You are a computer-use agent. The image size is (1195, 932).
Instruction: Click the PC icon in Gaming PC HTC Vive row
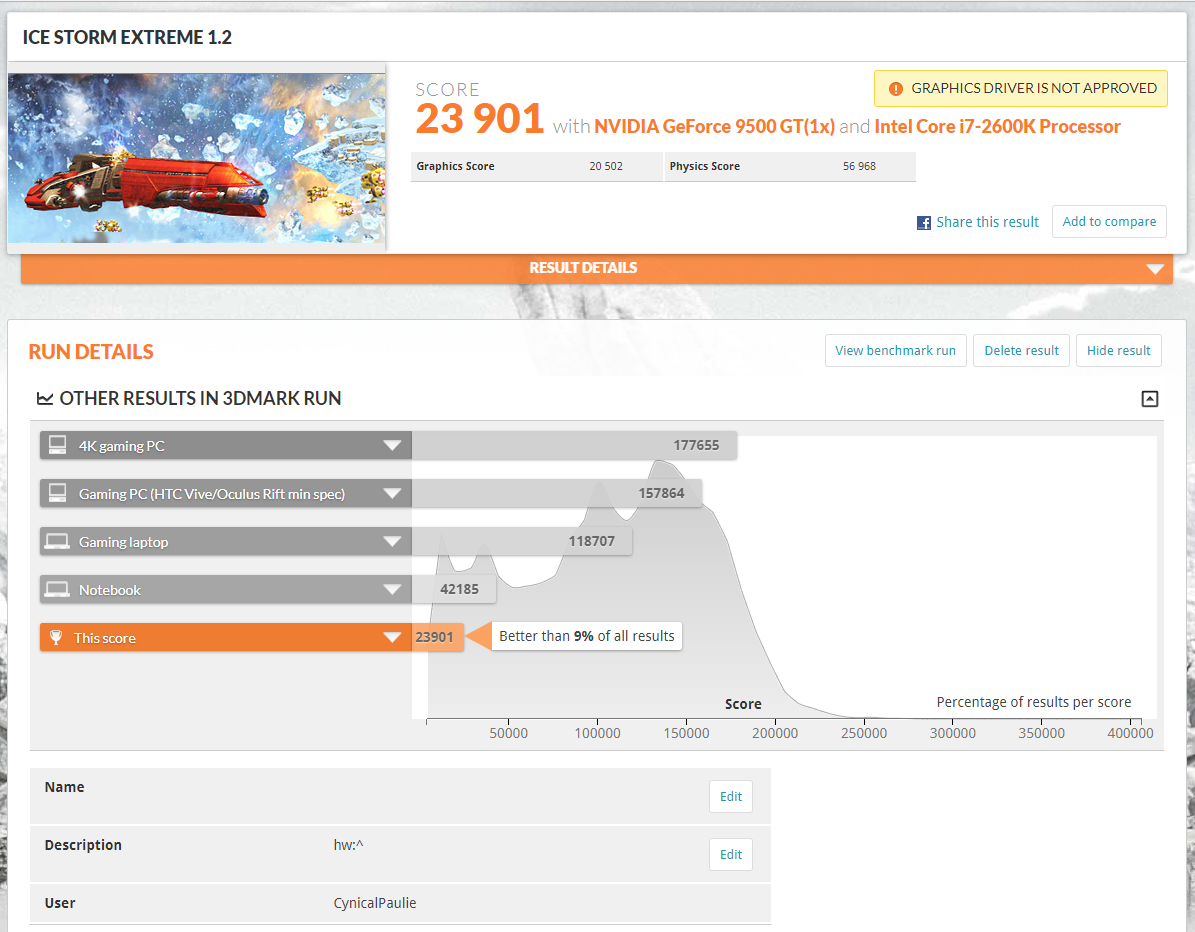[x=57, y=493]
